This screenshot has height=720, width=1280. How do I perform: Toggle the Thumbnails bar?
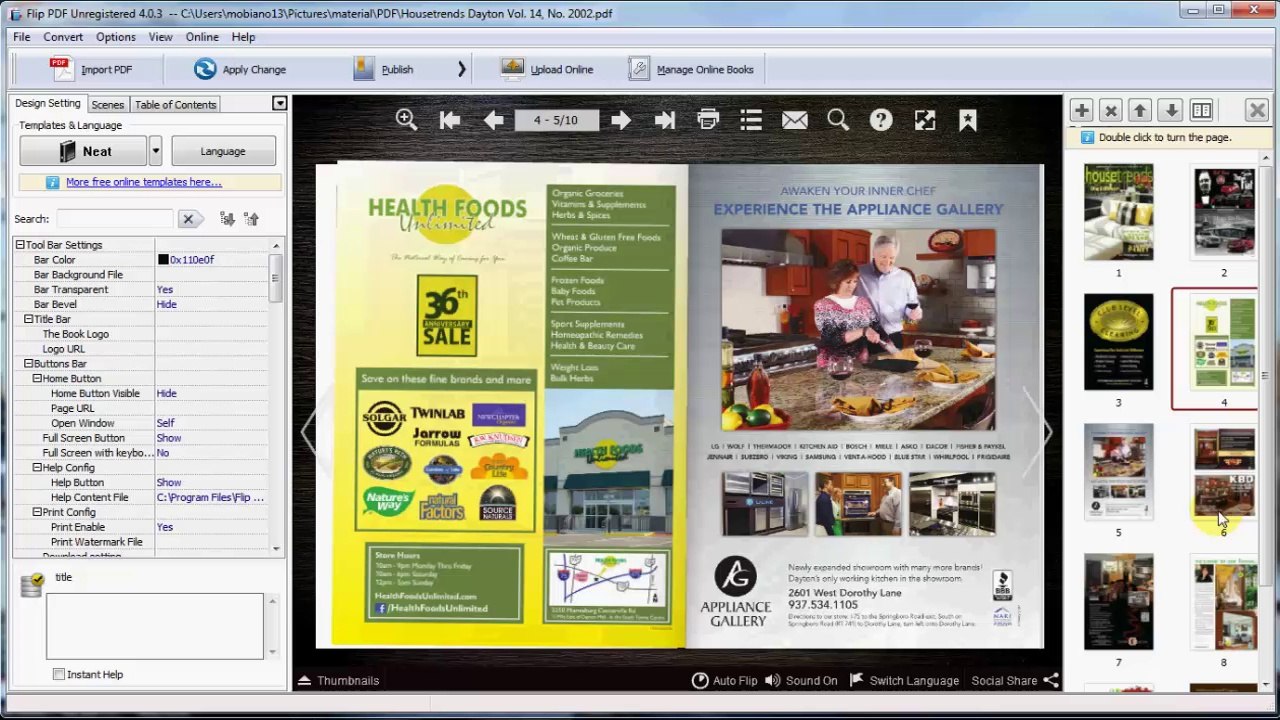(x=339, y=680)
